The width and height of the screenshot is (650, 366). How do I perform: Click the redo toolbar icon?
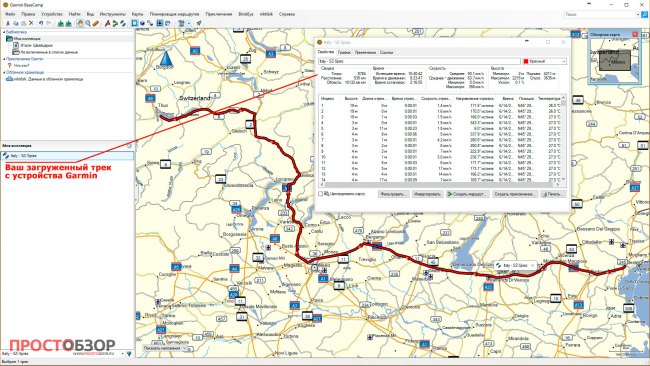[x=49, y=23]
